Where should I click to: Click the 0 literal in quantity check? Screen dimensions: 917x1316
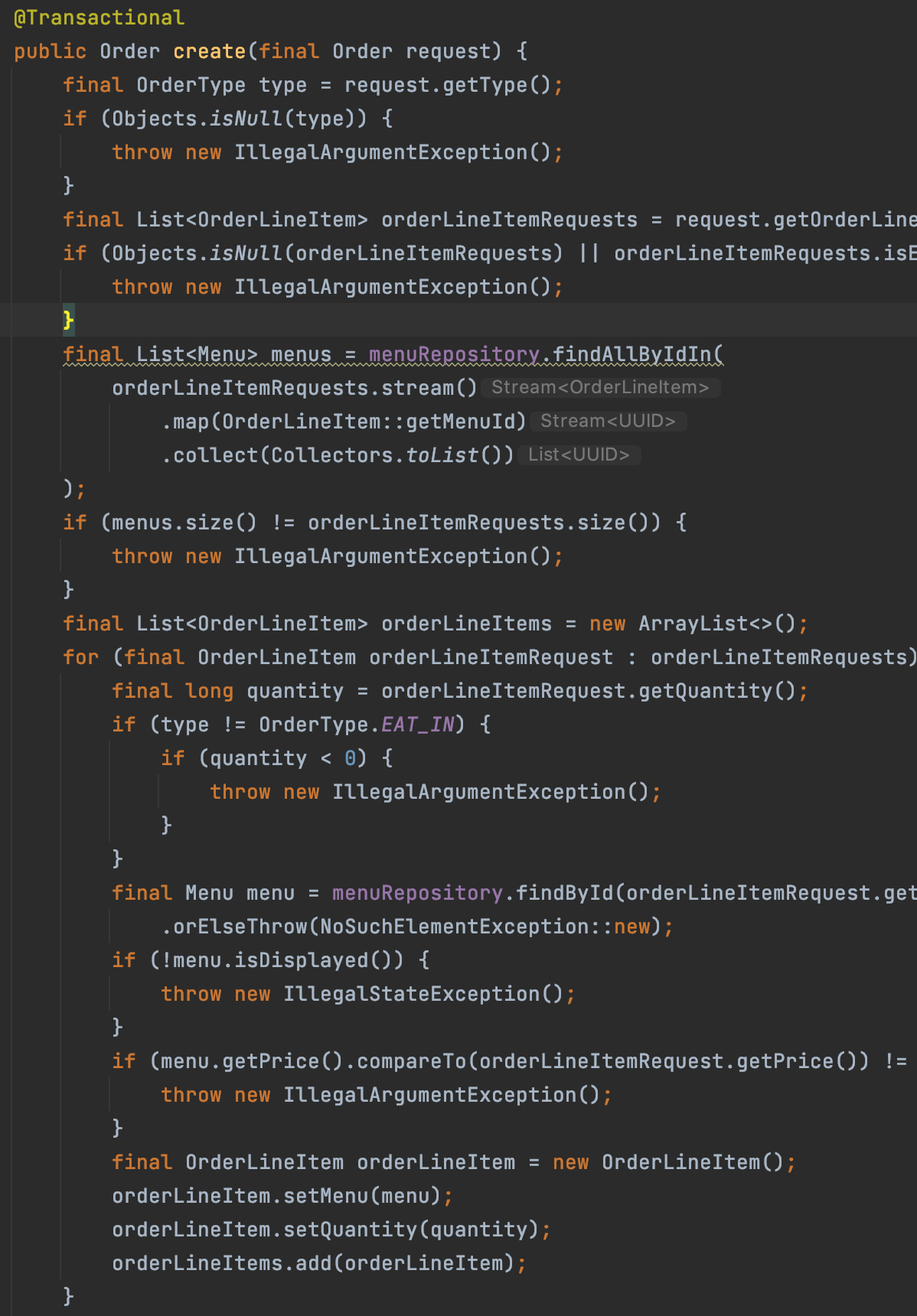point(350,758)
